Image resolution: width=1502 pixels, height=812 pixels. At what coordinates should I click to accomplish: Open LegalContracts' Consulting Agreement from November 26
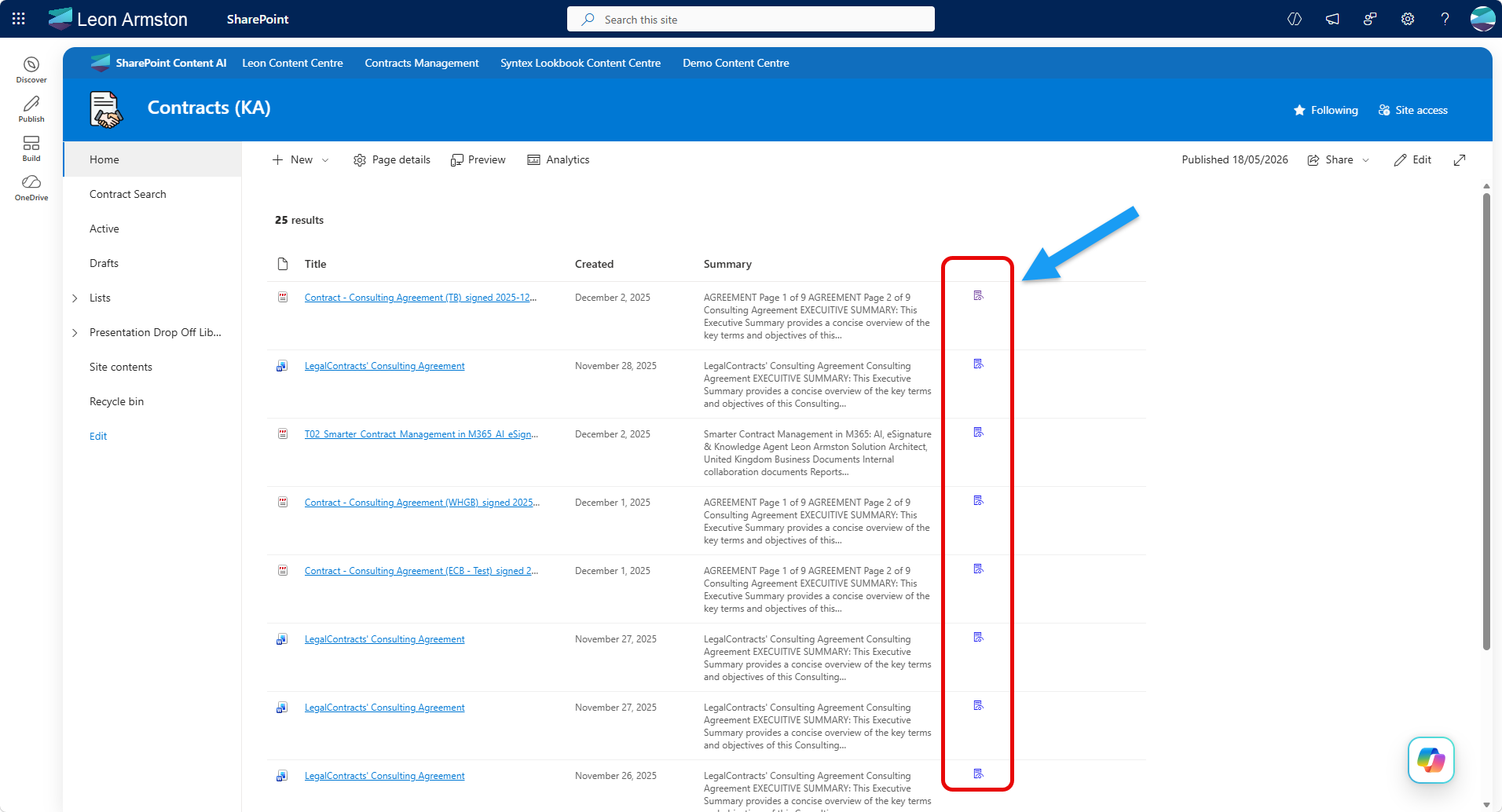(x=384, y=776)
